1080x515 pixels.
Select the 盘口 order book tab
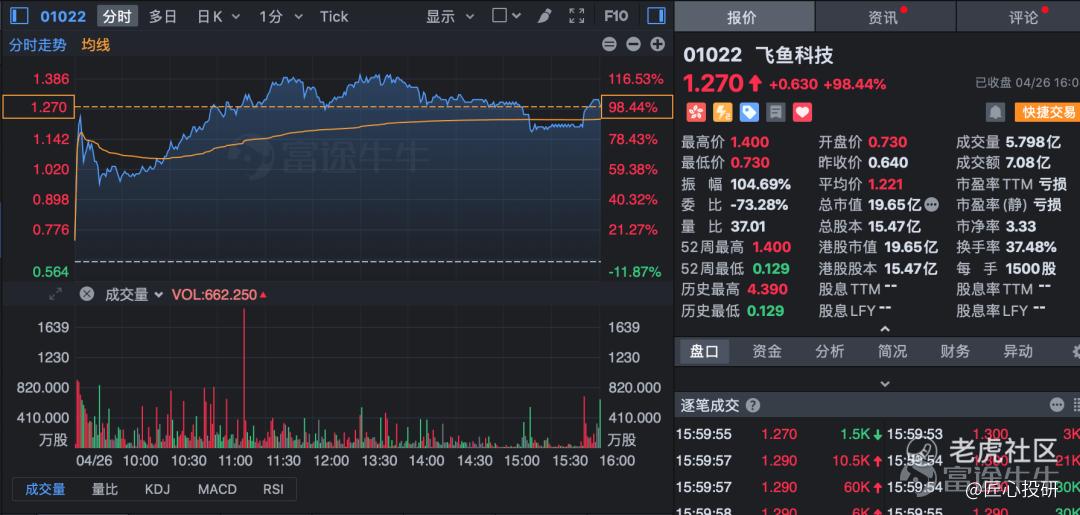click(705, 351)
